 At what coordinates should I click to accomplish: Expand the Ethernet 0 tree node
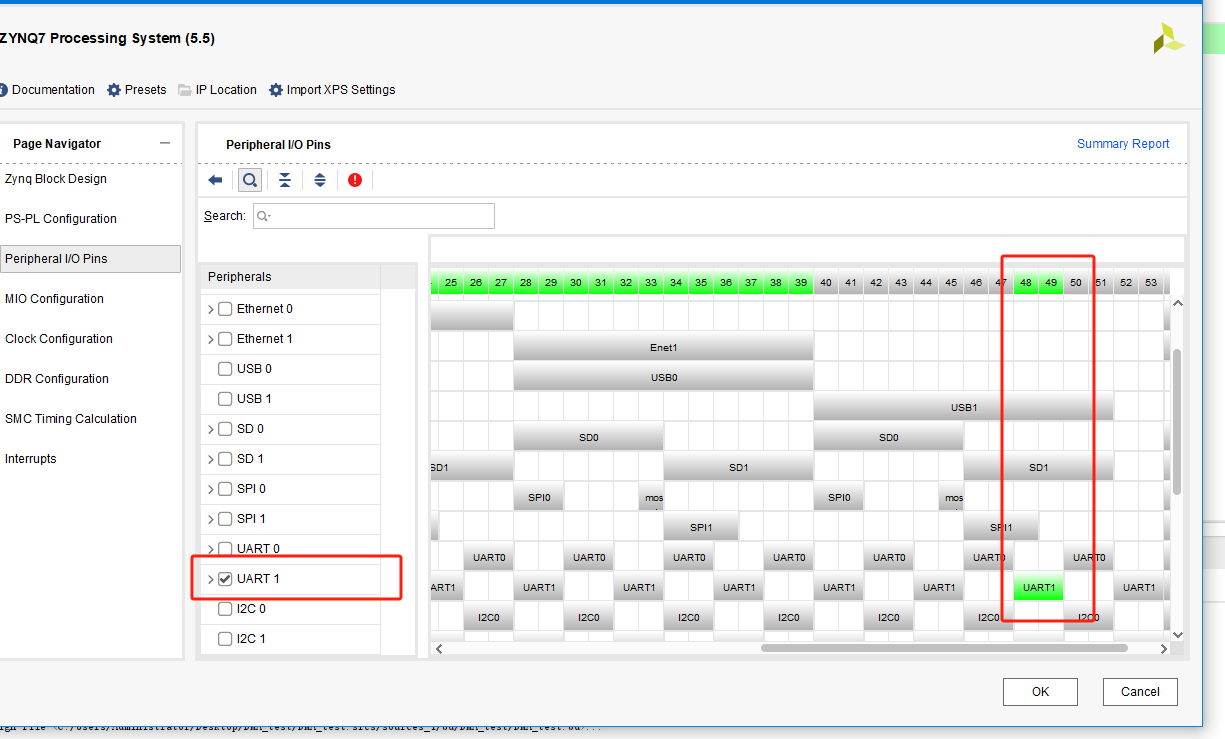coord(210,309)
